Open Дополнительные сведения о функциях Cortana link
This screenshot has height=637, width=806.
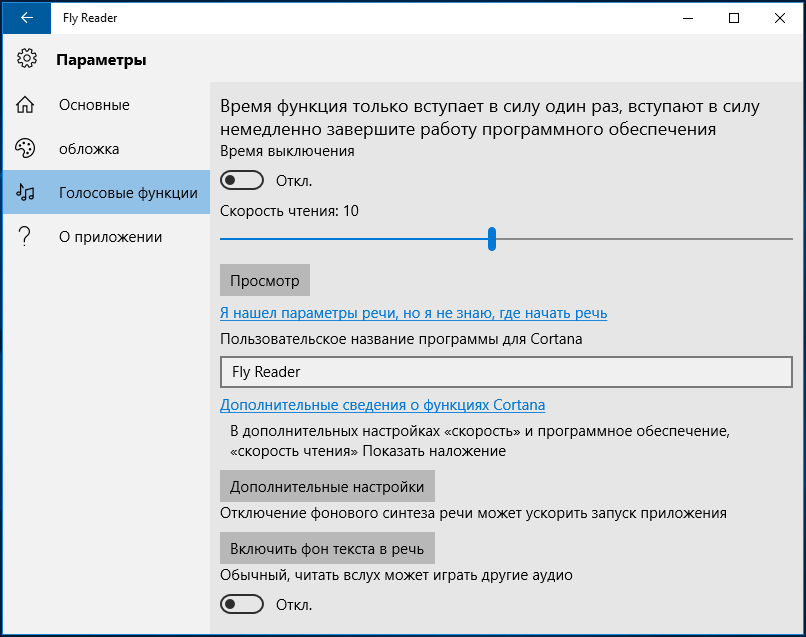382,405
